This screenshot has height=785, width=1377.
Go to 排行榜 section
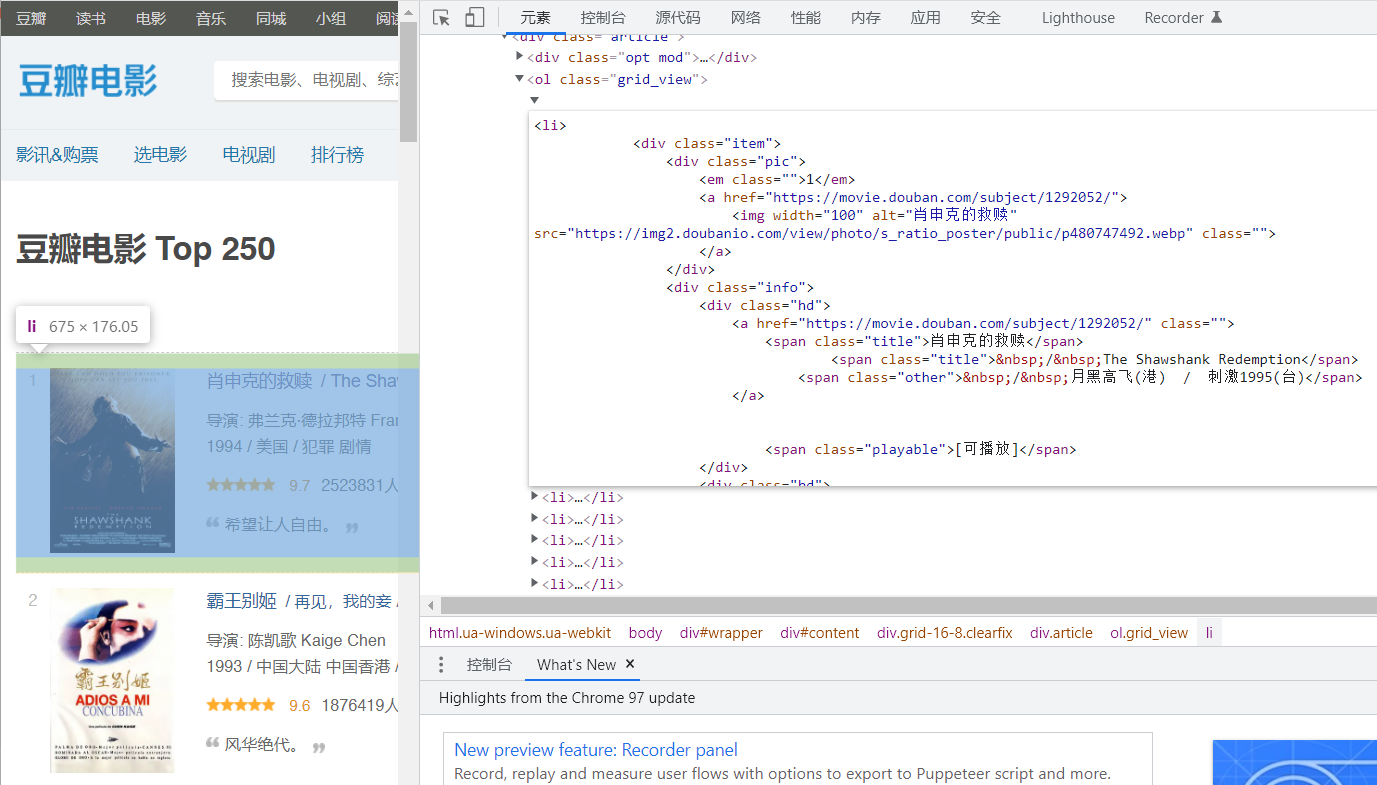pyautogui.click(x=337, y=155)
